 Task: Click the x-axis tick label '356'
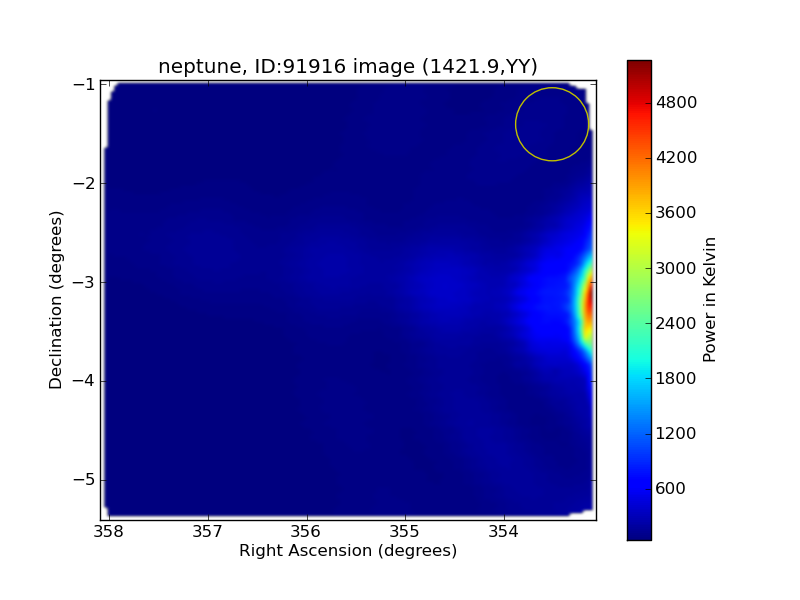(306, 532)
